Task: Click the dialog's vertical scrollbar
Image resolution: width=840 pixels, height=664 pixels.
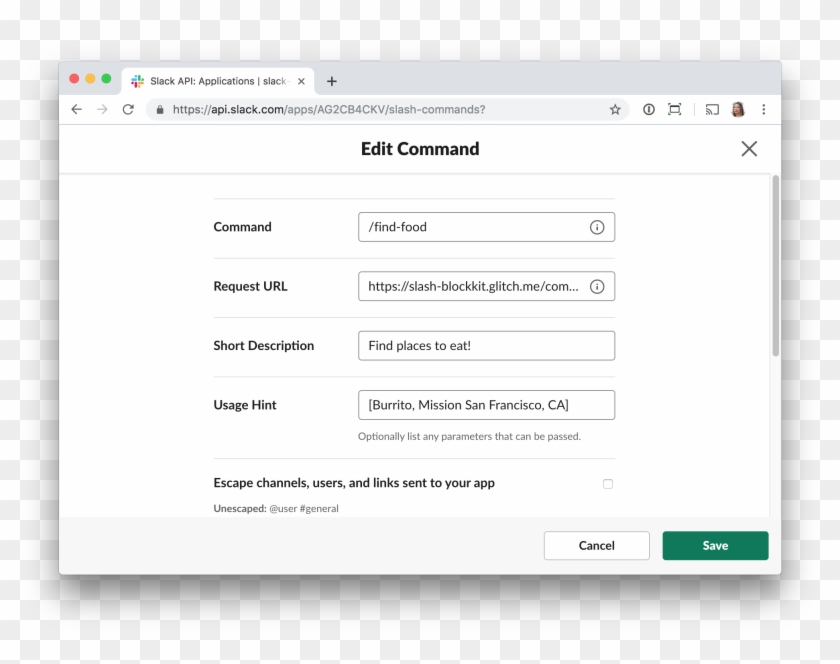Action: coord(775,266)
